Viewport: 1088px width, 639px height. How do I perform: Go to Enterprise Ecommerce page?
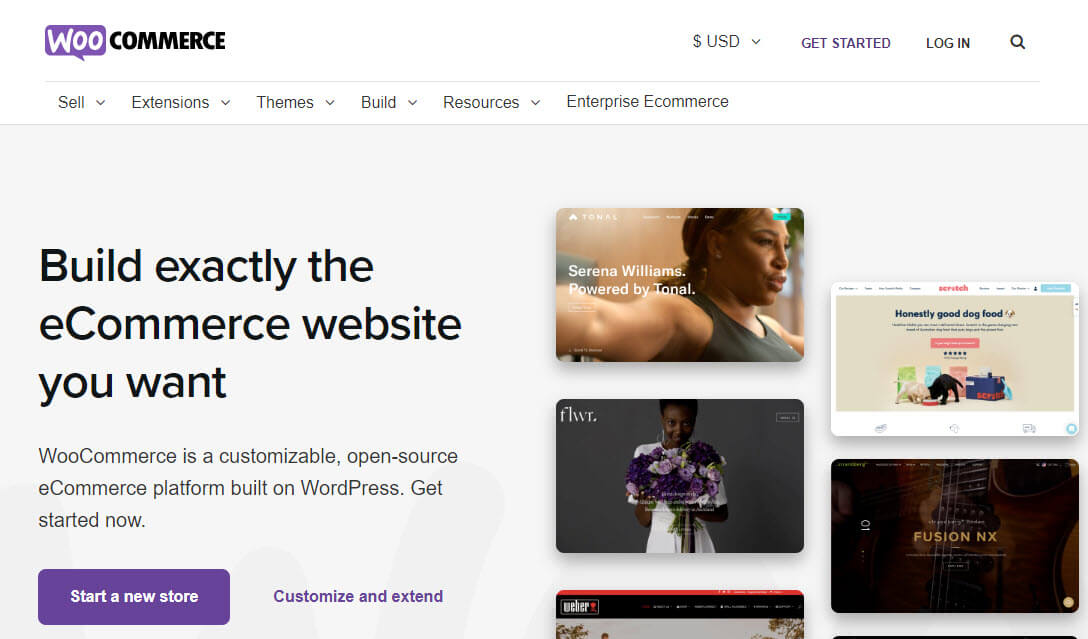click(647, 102)
